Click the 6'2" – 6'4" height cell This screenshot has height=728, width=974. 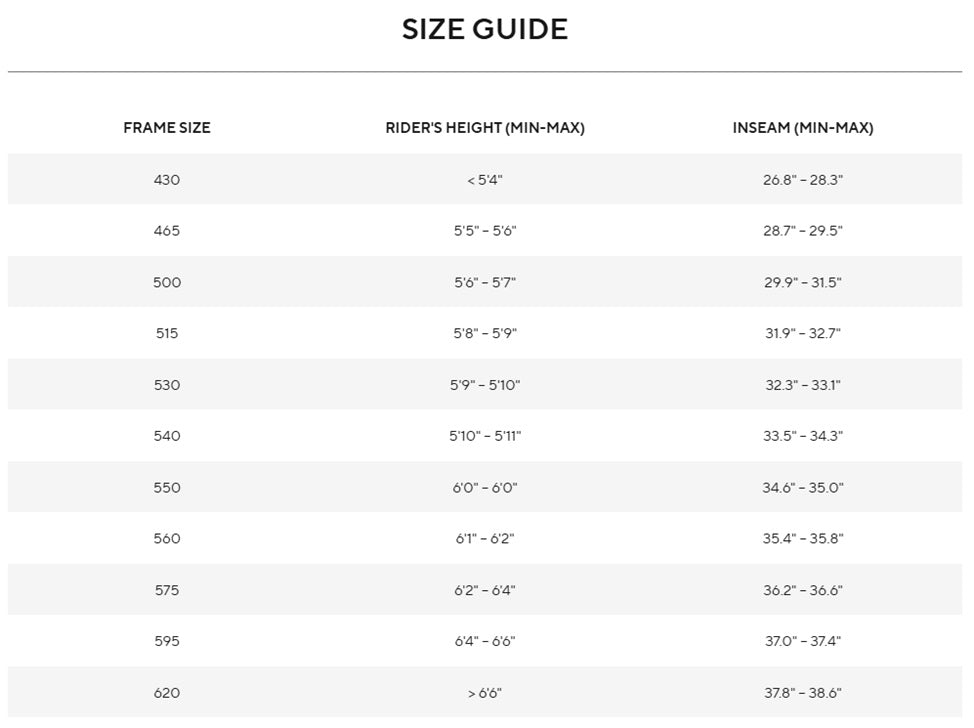(x=485, y=589)
